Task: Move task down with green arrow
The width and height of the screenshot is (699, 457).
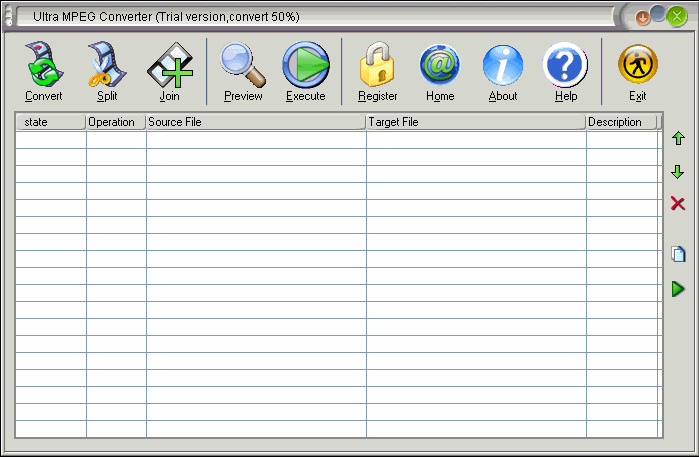Action: coord(678,172)
